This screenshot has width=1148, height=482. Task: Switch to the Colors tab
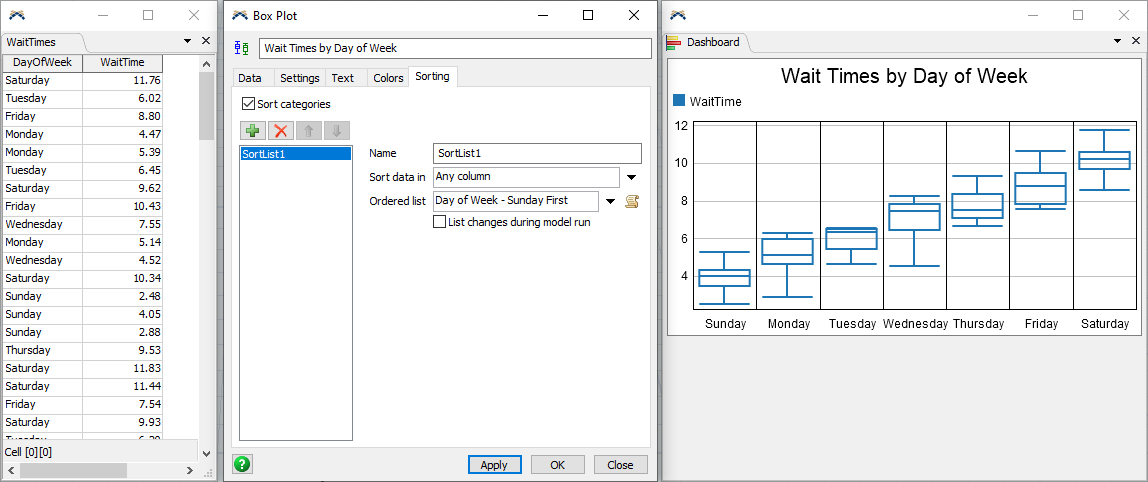[388, 78]
